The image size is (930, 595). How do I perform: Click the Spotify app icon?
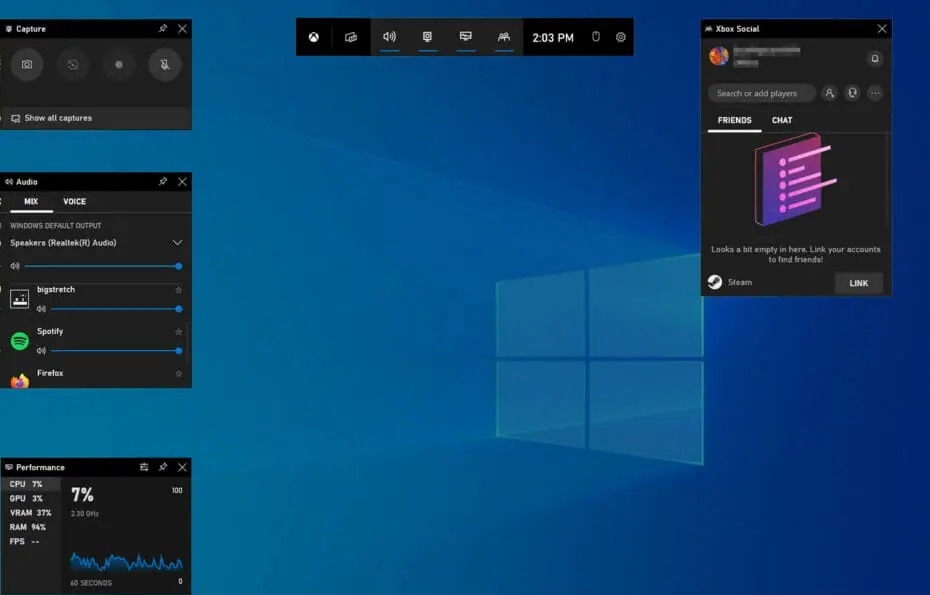20,341
